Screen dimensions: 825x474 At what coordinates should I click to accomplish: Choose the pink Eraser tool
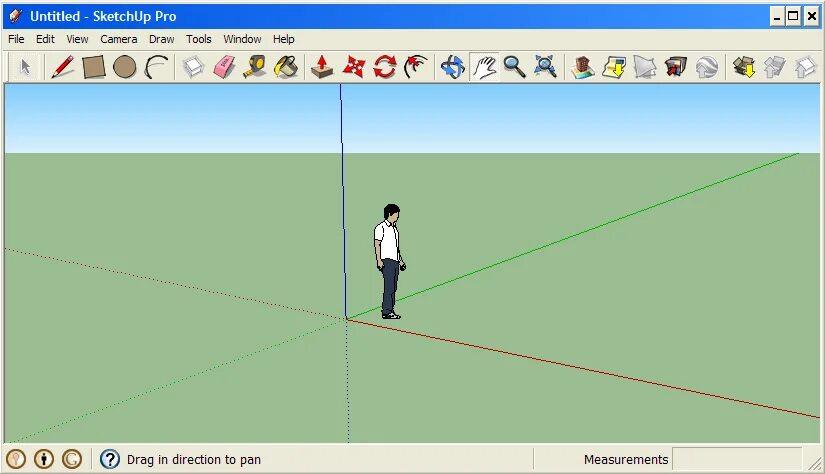coord(224,67)
